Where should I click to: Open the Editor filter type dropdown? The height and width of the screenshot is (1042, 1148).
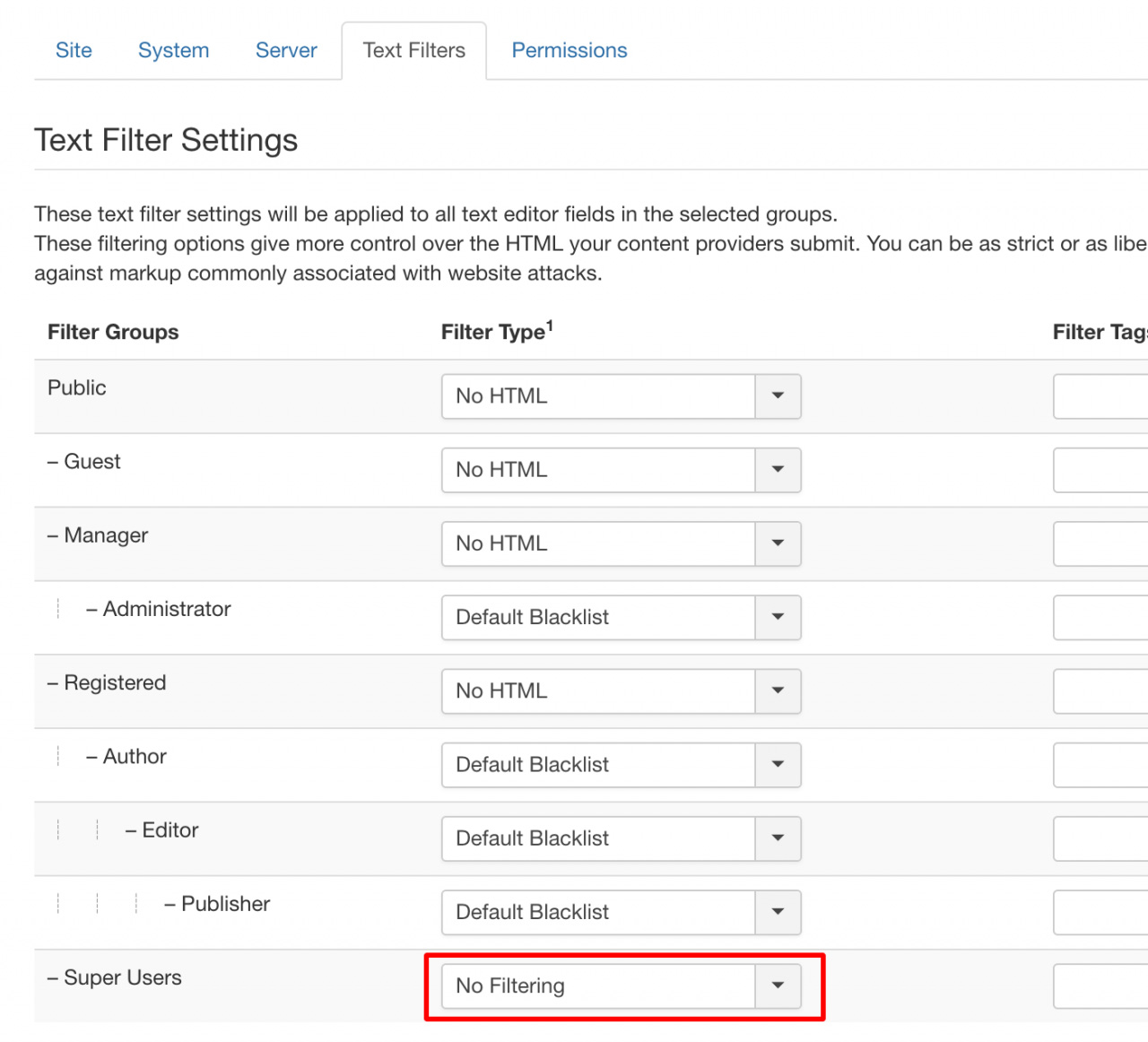click(621, 838)
